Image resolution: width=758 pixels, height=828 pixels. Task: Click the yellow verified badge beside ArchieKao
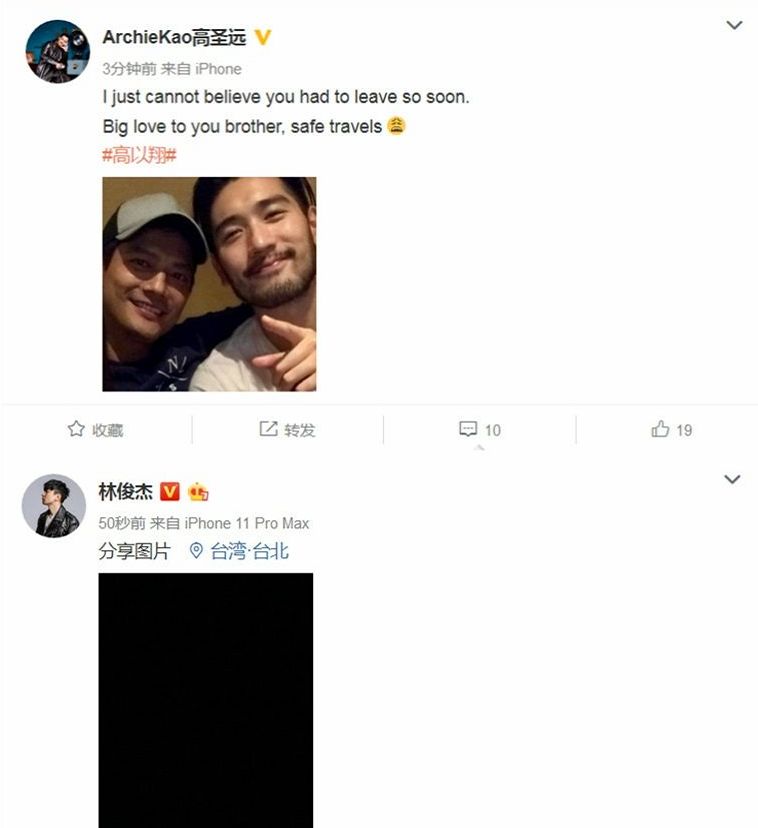tap(263, 38)
